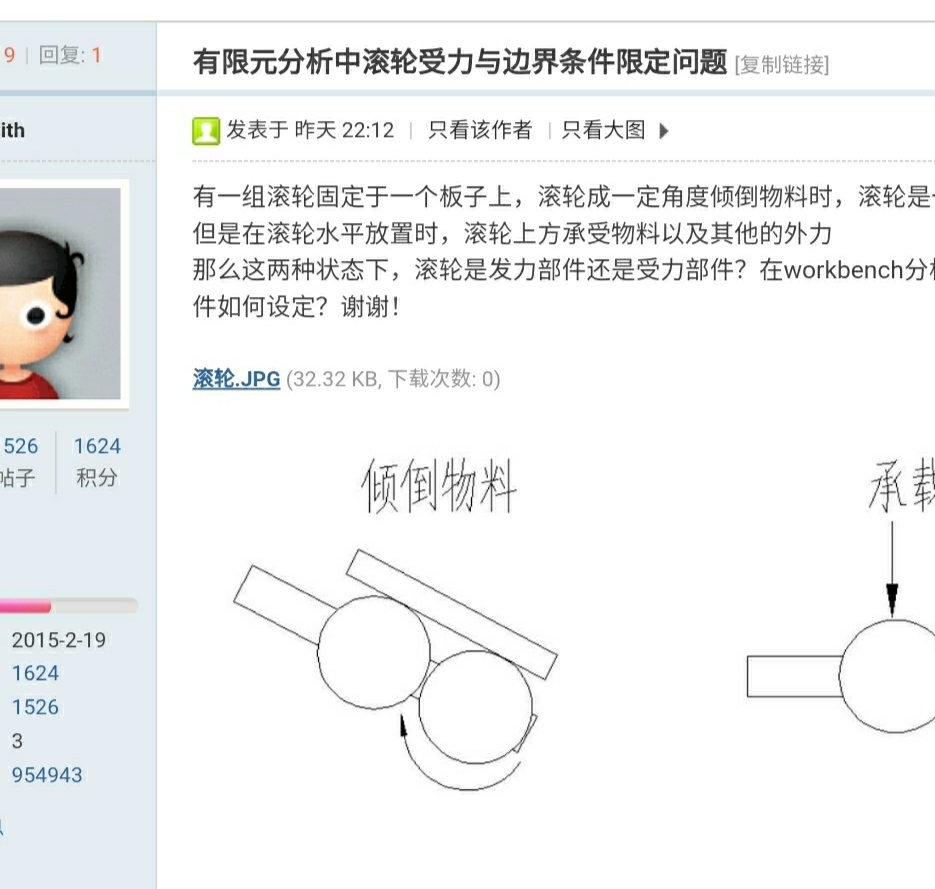The height and width of the screenshot is (889, 935).
Task: Click the 回复: 1 reply counter
Action: (70, 55)
